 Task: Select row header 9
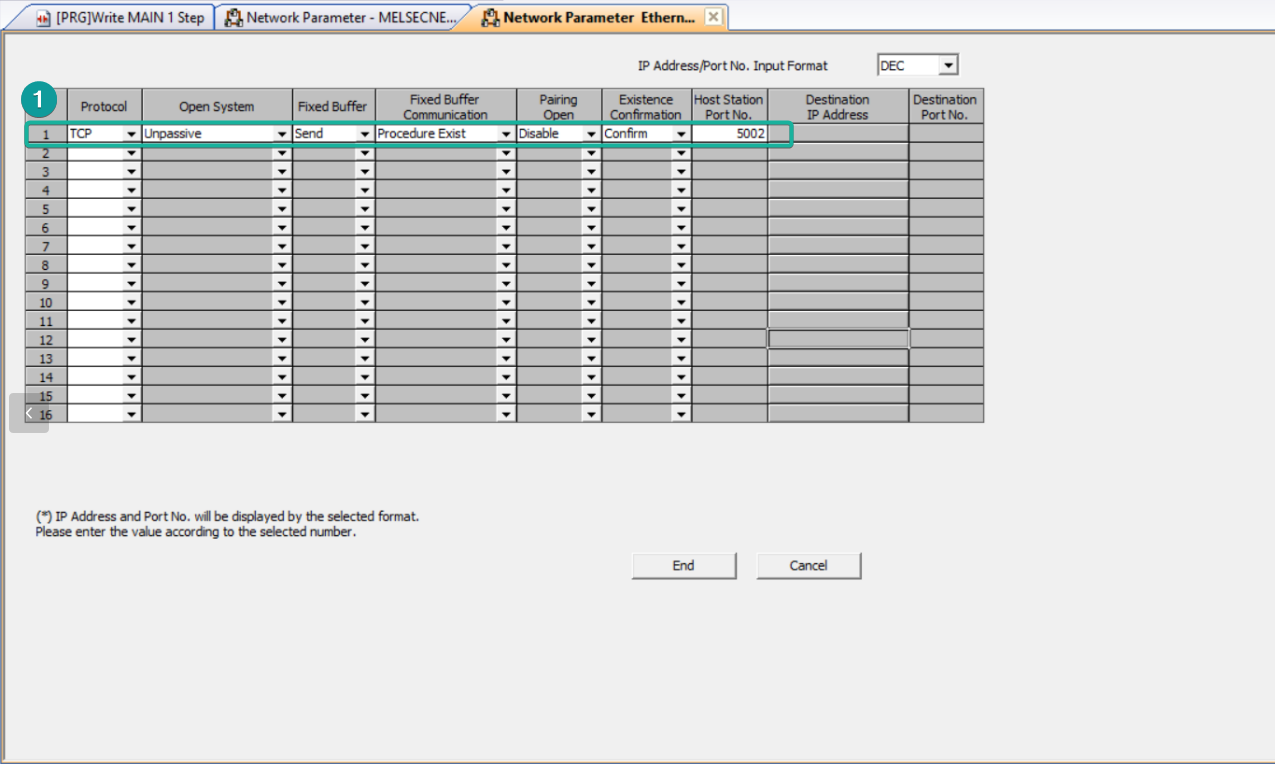tap(46, 284)
